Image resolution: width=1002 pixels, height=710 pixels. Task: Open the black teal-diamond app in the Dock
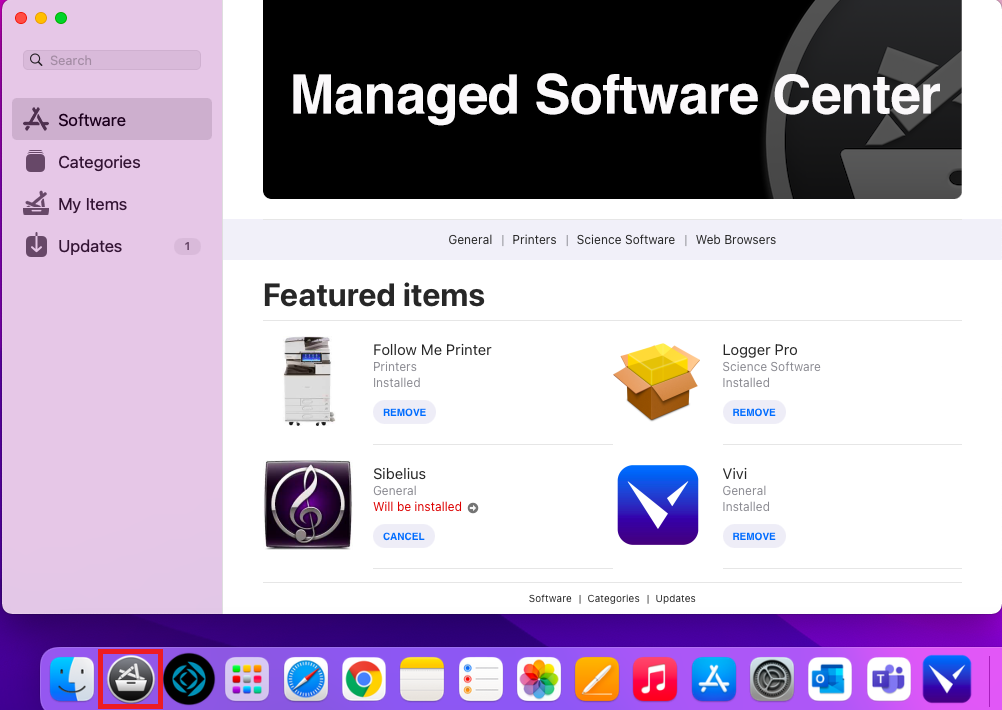tap(189, 678)
